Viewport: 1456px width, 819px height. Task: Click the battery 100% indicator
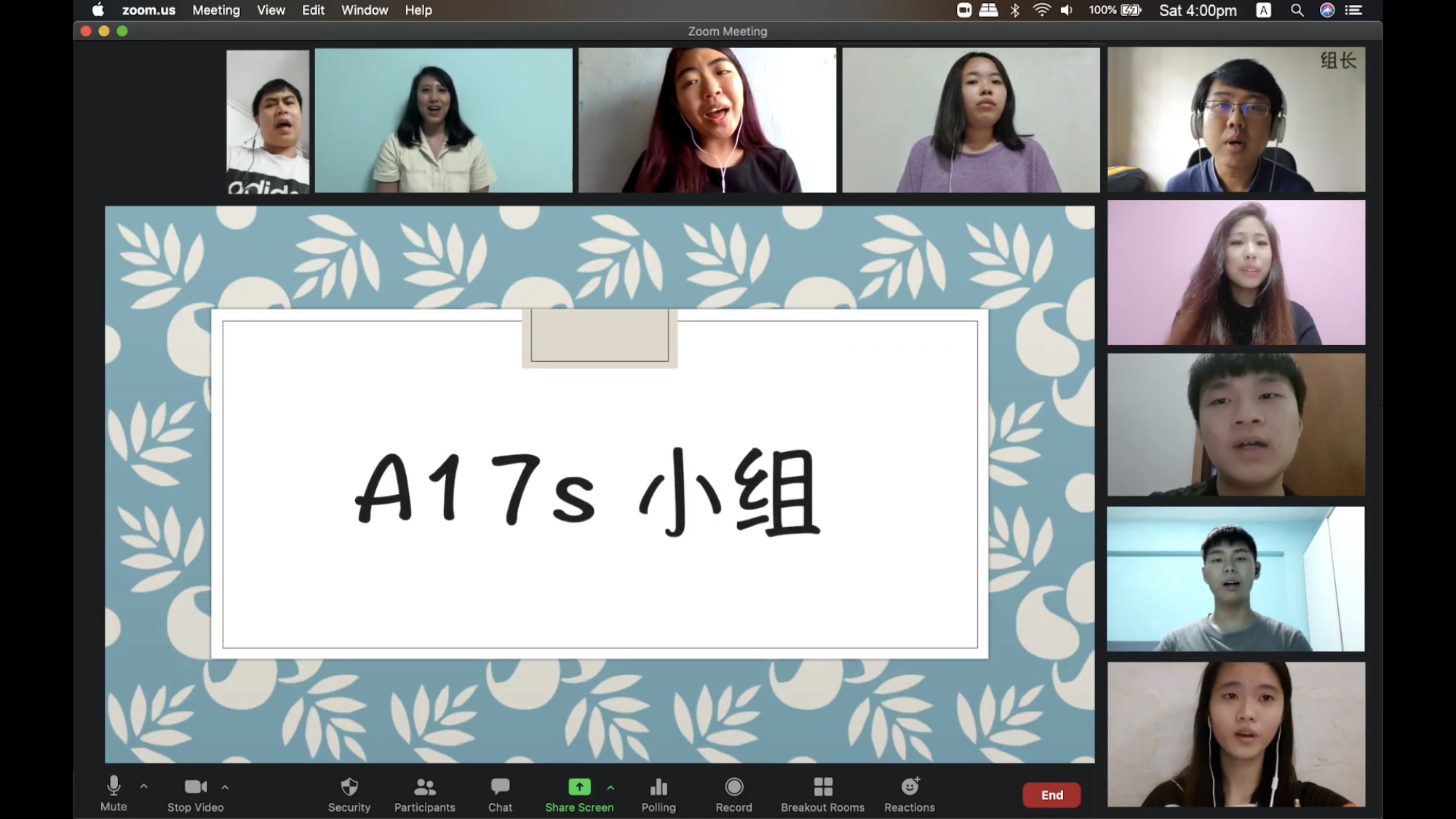pyautogui.click(x=1115, y=10)
